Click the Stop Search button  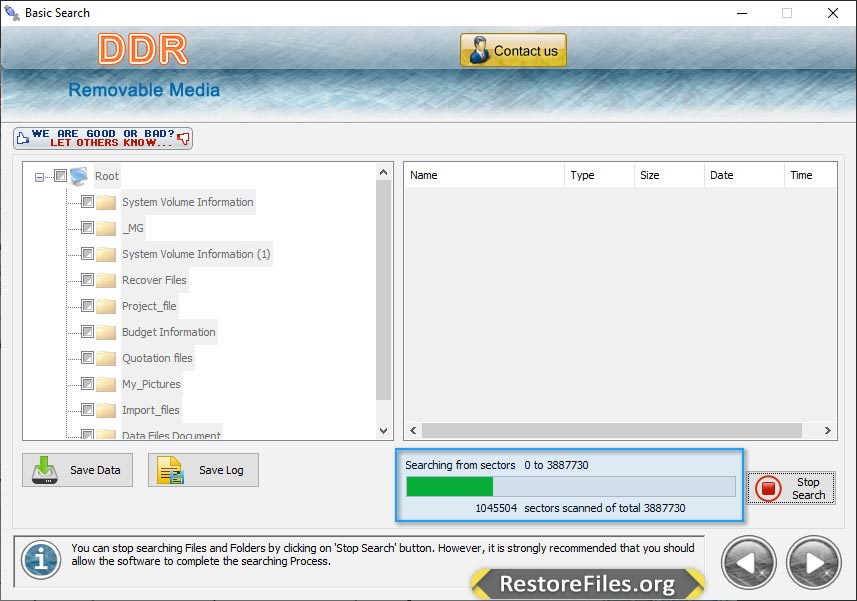tap(791, 488)
